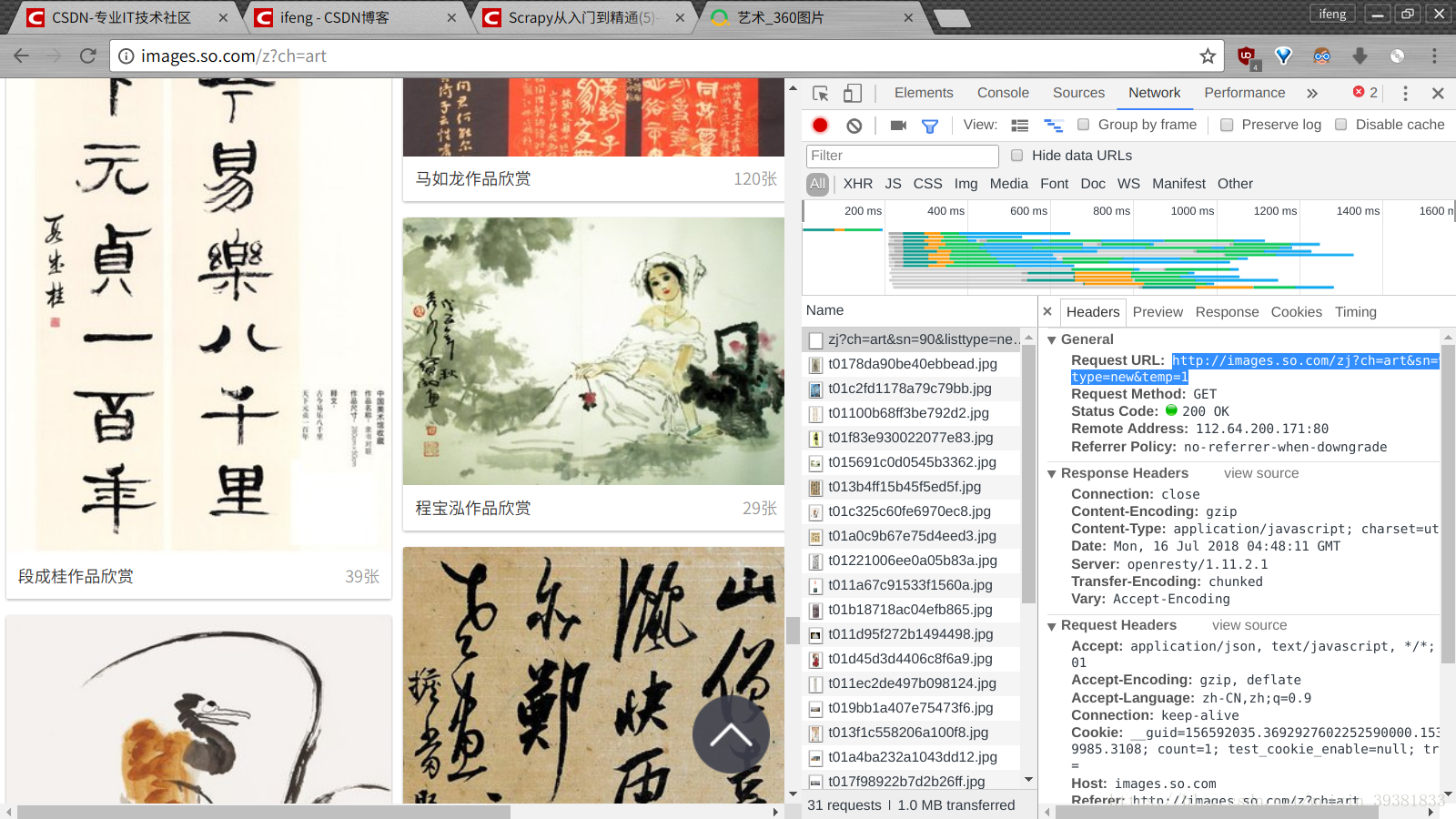Open the uBlock Origin extension icon
The width and height of the screenshot is (1456, 819).
[1247, 56]
